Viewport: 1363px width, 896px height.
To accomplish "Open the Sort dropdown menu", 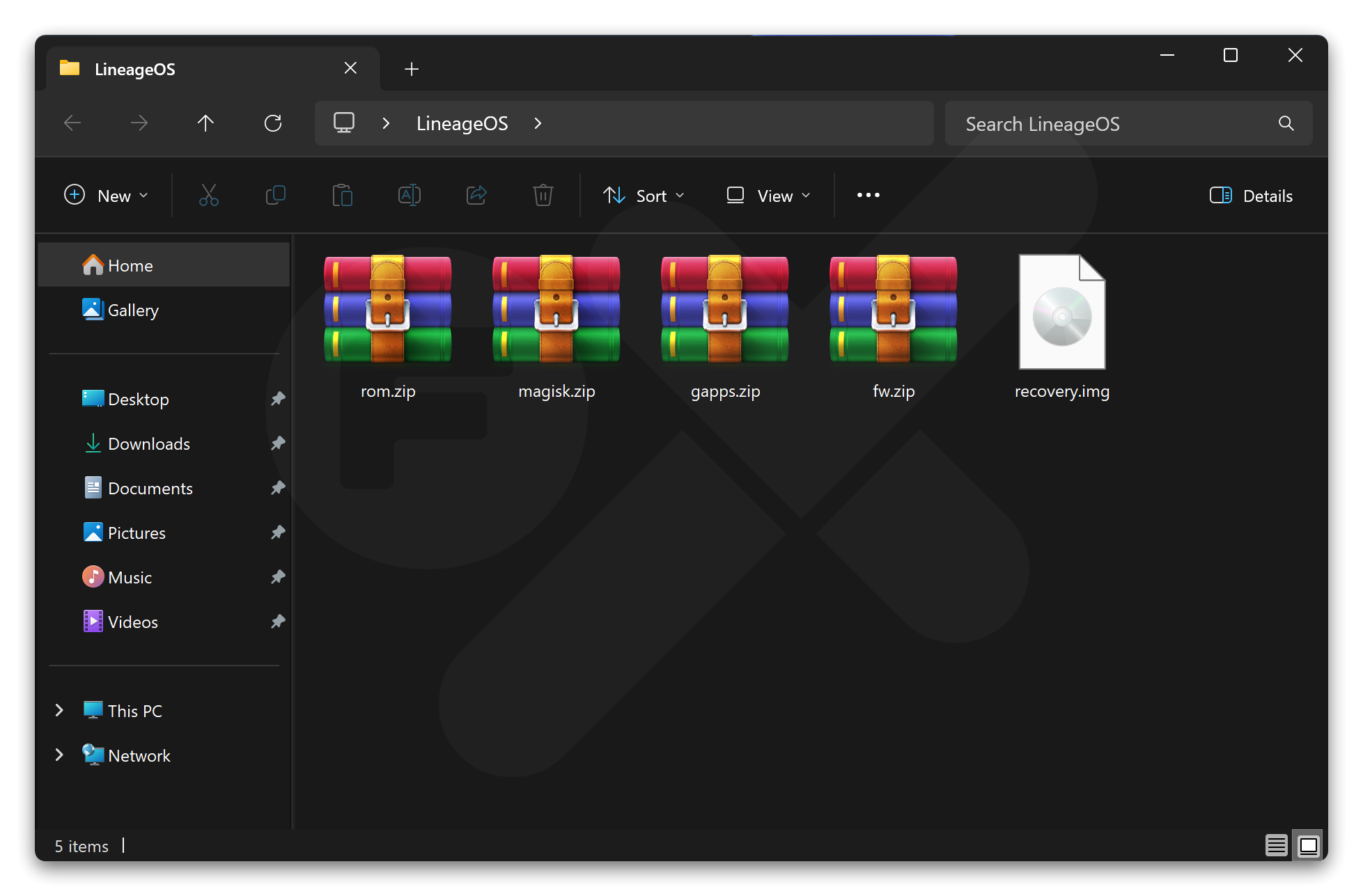I will [644, 196].
